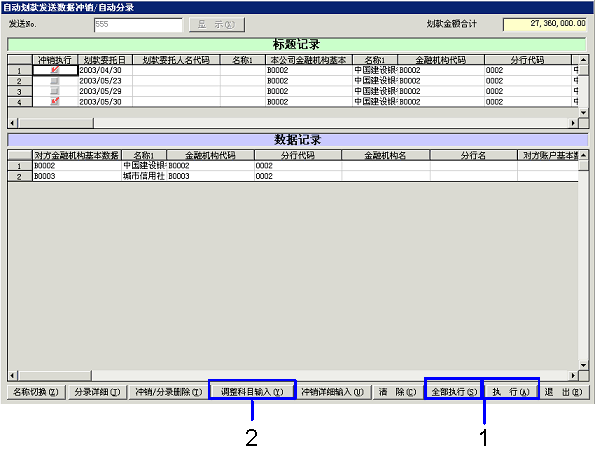Open 调整科目输入 dialog
This screenshot has width=595, height=453.
click(x=252, y=392)
